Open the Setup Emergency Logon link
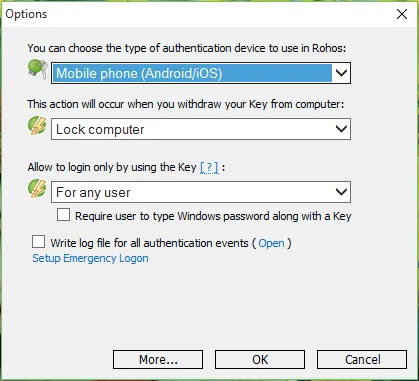Viewport: 419px width, 381px height. click(x=90, y=258)
